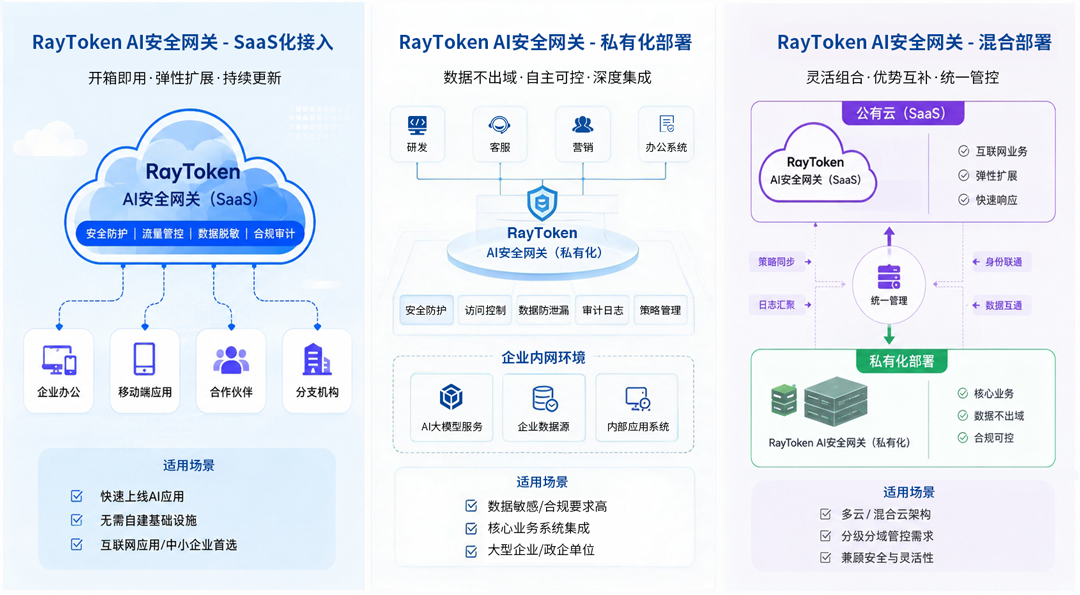Click the title RayToken AI安全网关 - 混合部署
1080x595 pixels.
[914, 42]
